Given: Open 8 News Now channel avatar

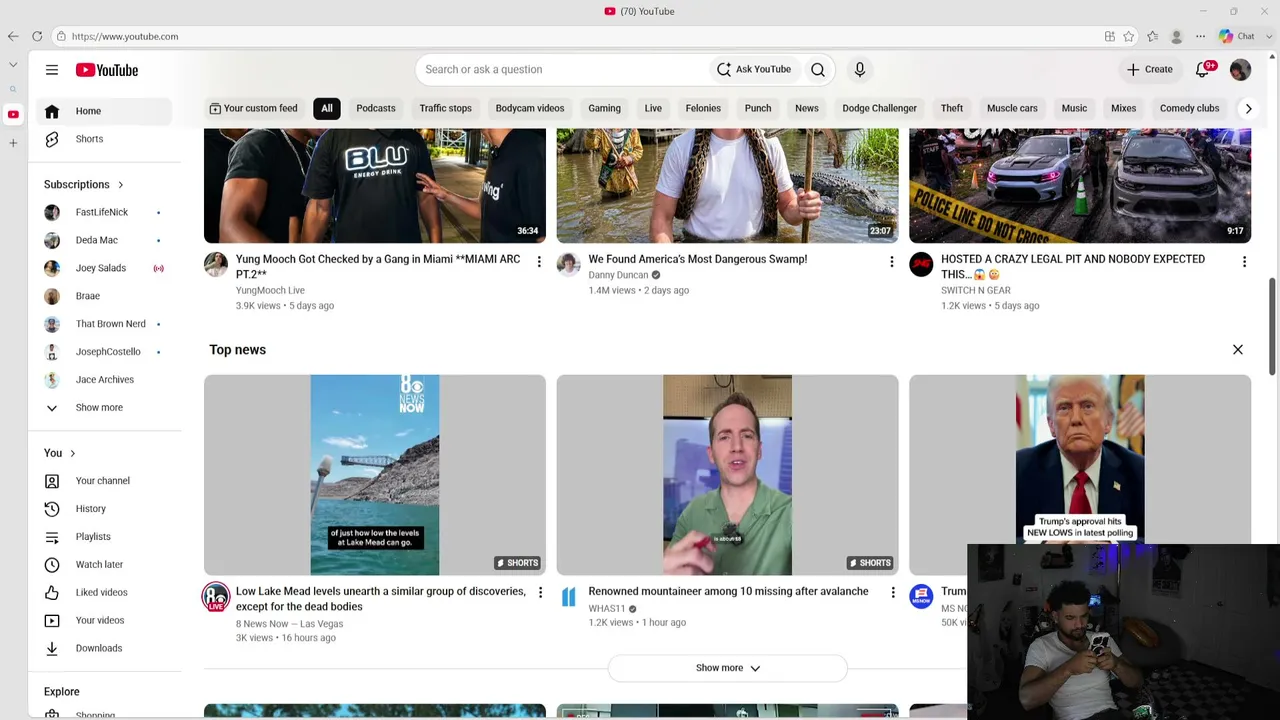Looking at the screenshot, I should (x=216, y=597).
